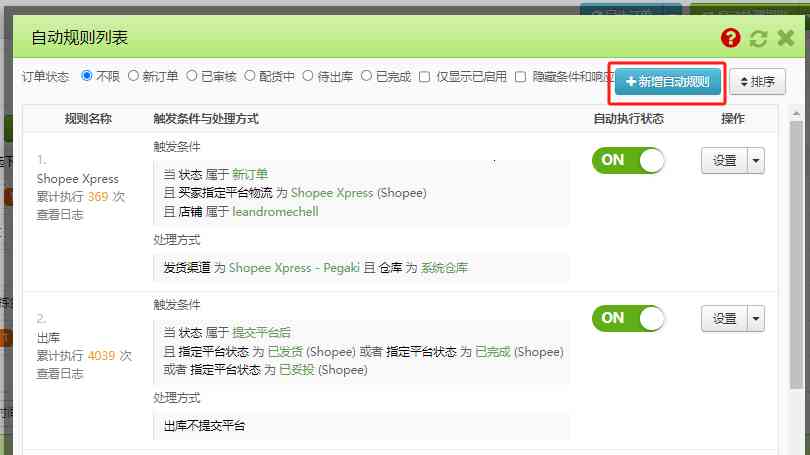
Task: Select the 新订单 radio button
Action: 133,76
